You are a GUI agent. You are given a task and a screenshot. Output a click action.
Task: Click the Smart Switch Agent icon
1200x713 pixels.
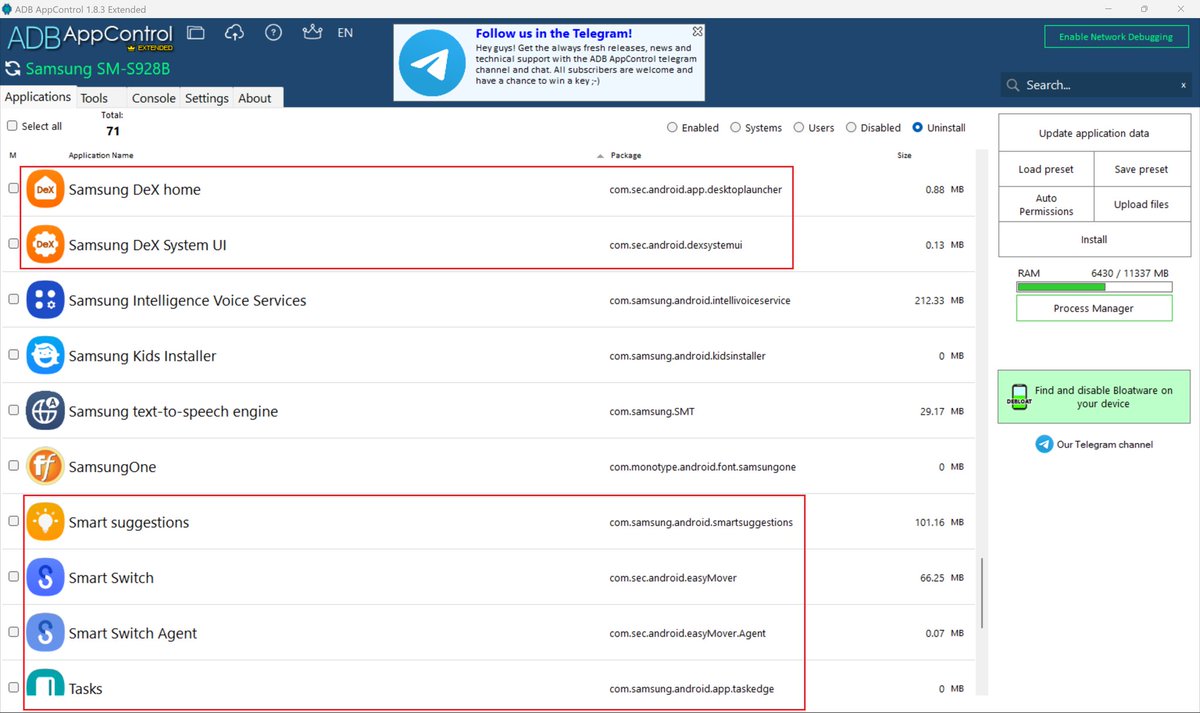tap(45, 633)
